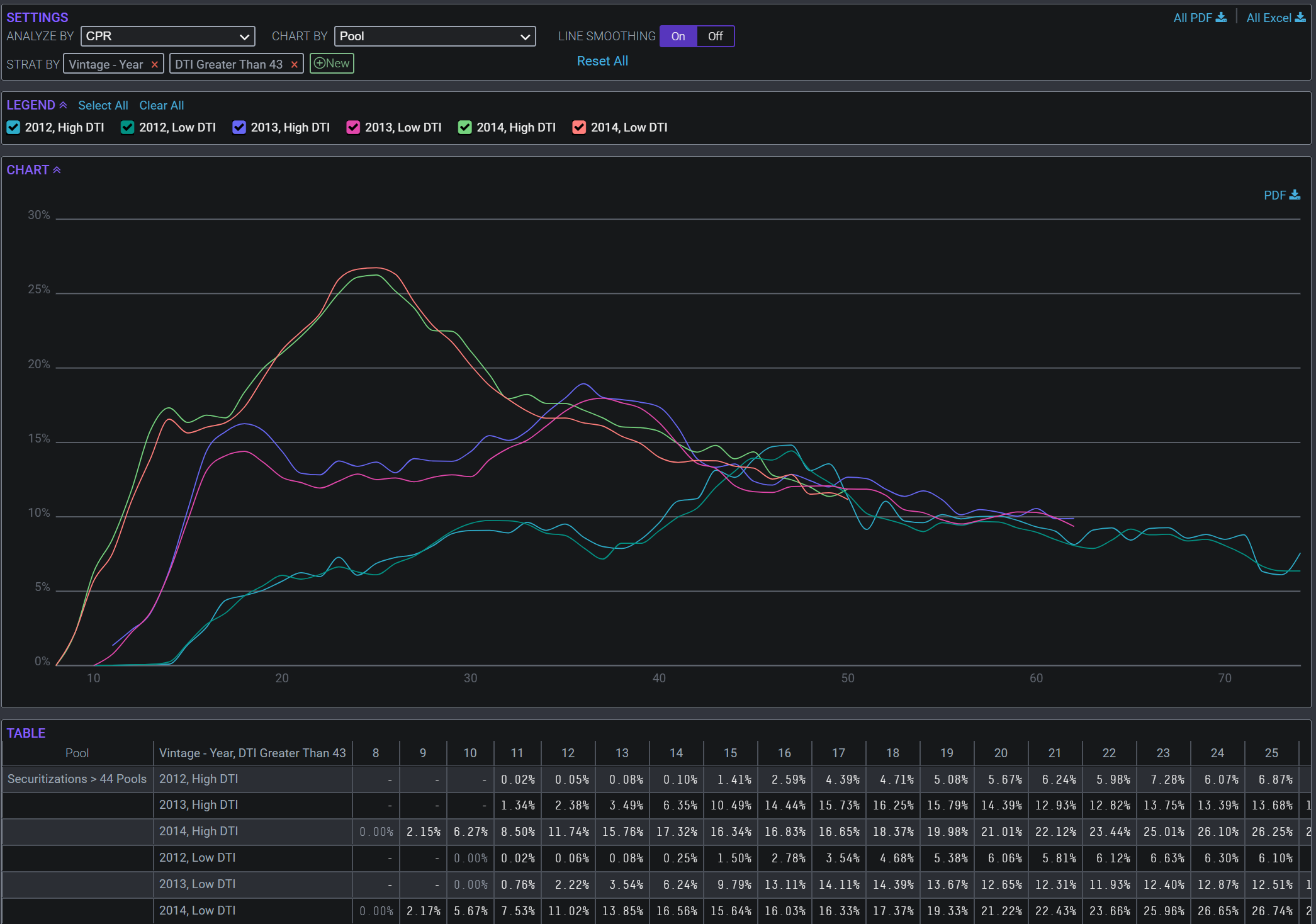
Task: Open Chart By Pool dropdown
Action: click(x=434, y=37)
